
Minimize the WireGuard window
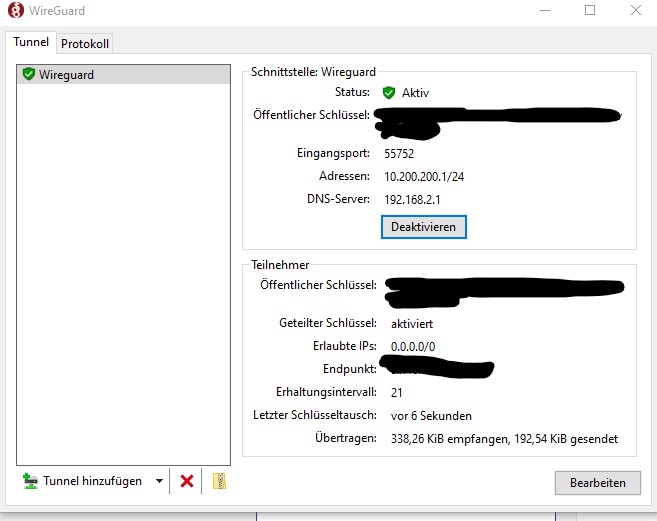click(x=545, y=10)
